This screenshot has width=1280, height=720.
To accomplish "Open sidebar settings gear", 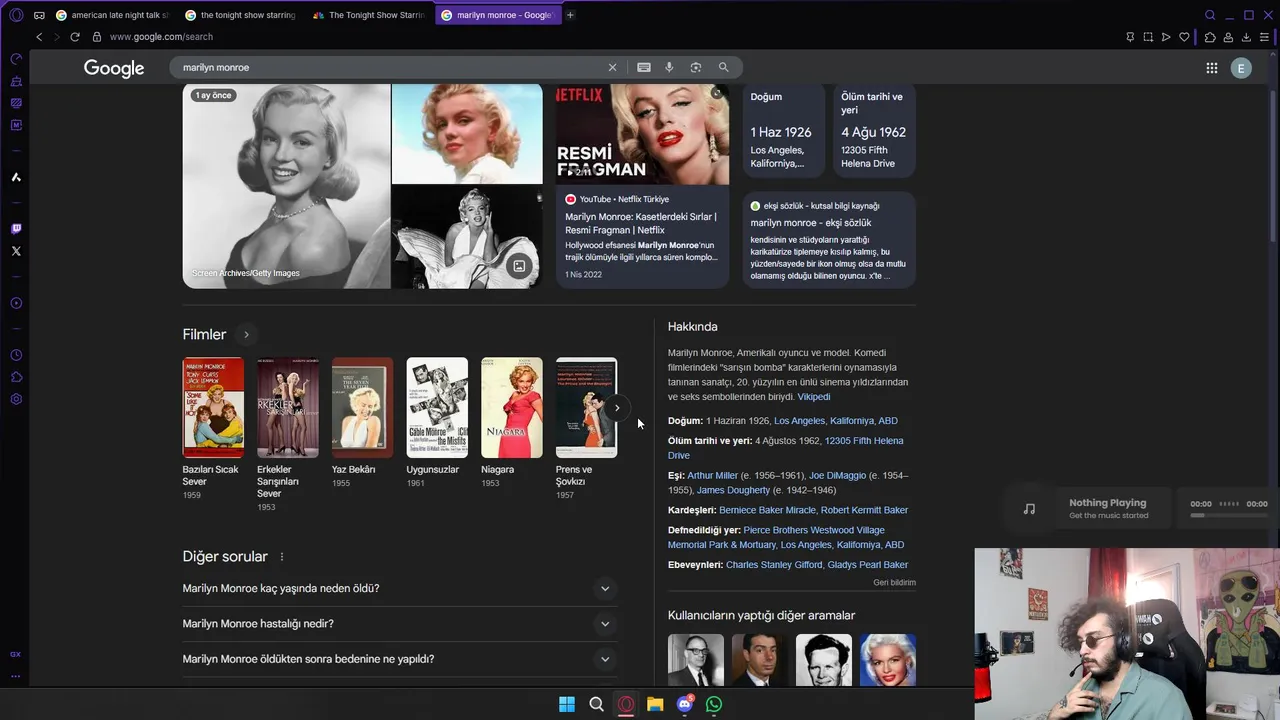I will tap(16, 399).
